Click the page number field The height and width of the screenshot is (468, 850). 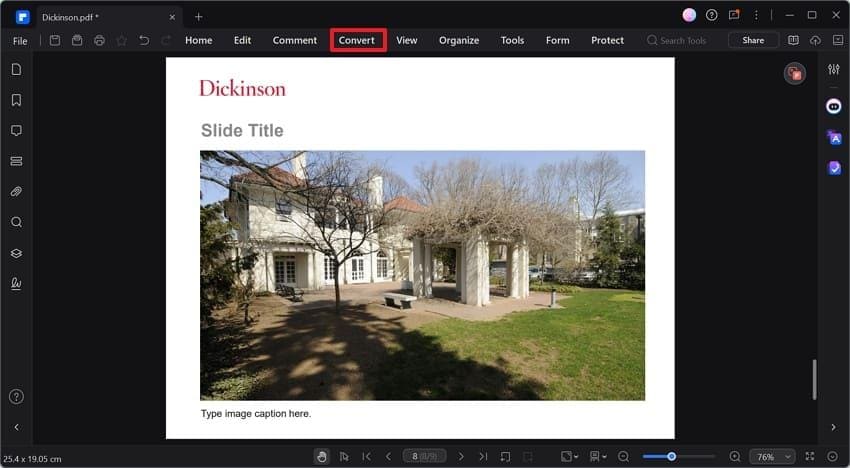424,457
